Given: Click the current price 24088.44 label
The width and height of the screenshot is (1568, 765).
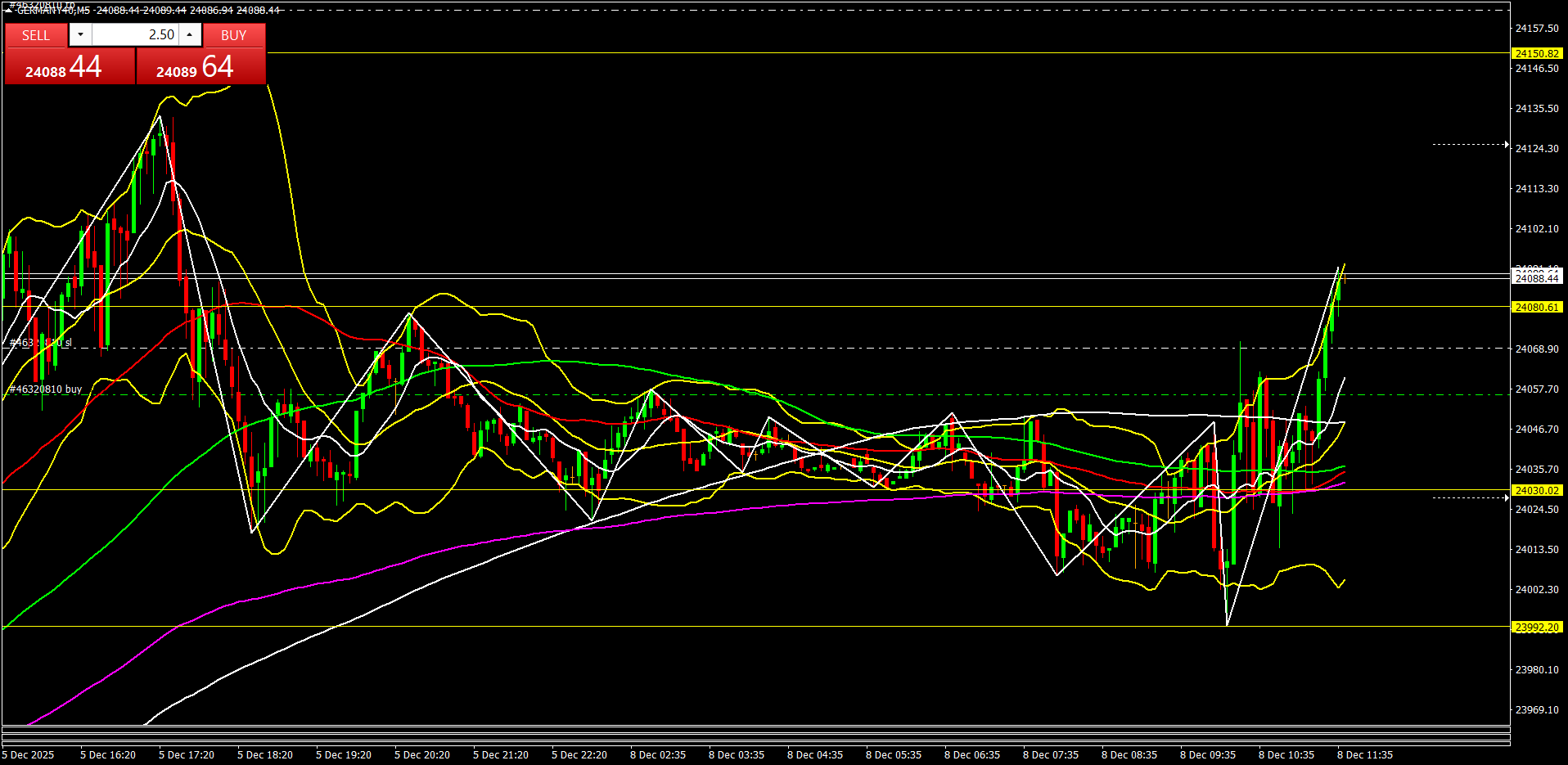Looking at the screenshot, I should (1536, 279).
